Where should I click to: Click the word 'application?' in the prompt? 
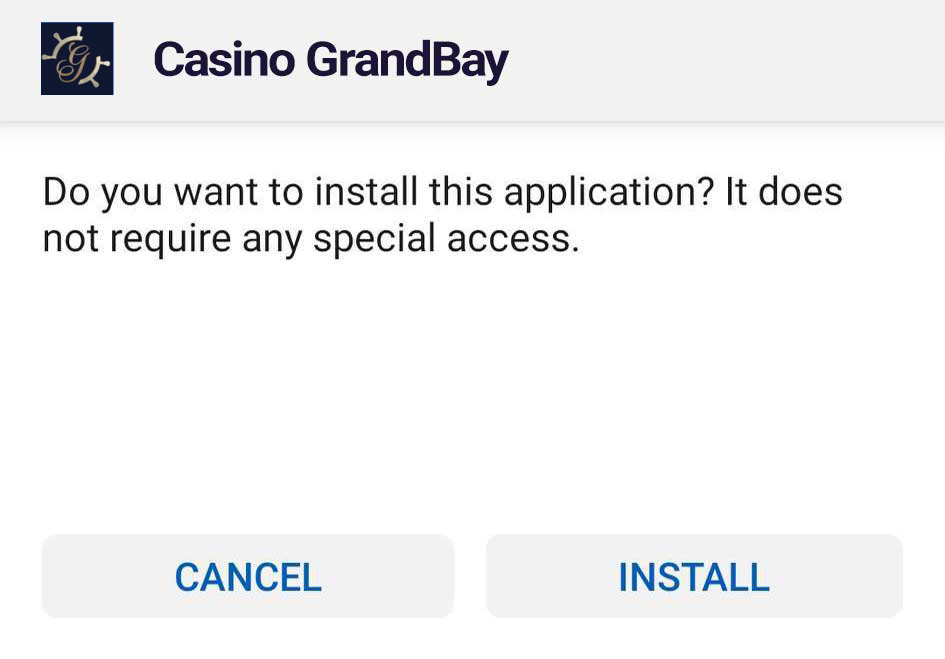(609, 194)
